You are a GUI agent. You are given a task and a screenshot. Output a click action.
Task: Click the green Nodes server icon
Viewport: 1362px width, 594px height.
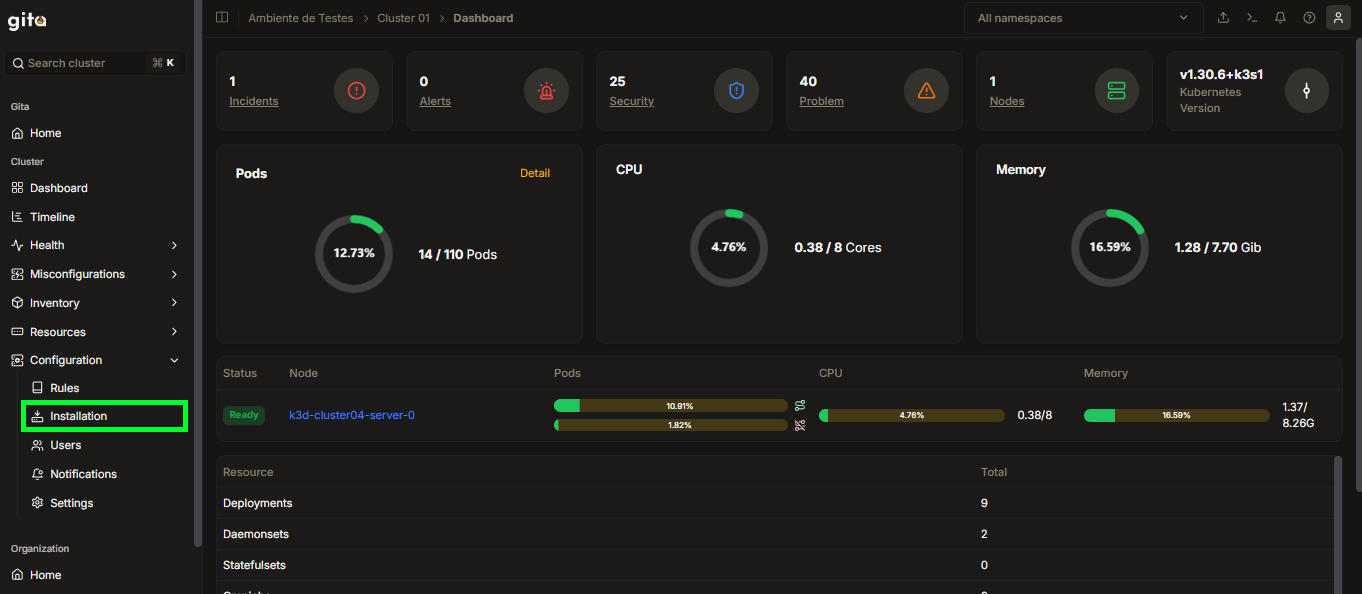1117,91
